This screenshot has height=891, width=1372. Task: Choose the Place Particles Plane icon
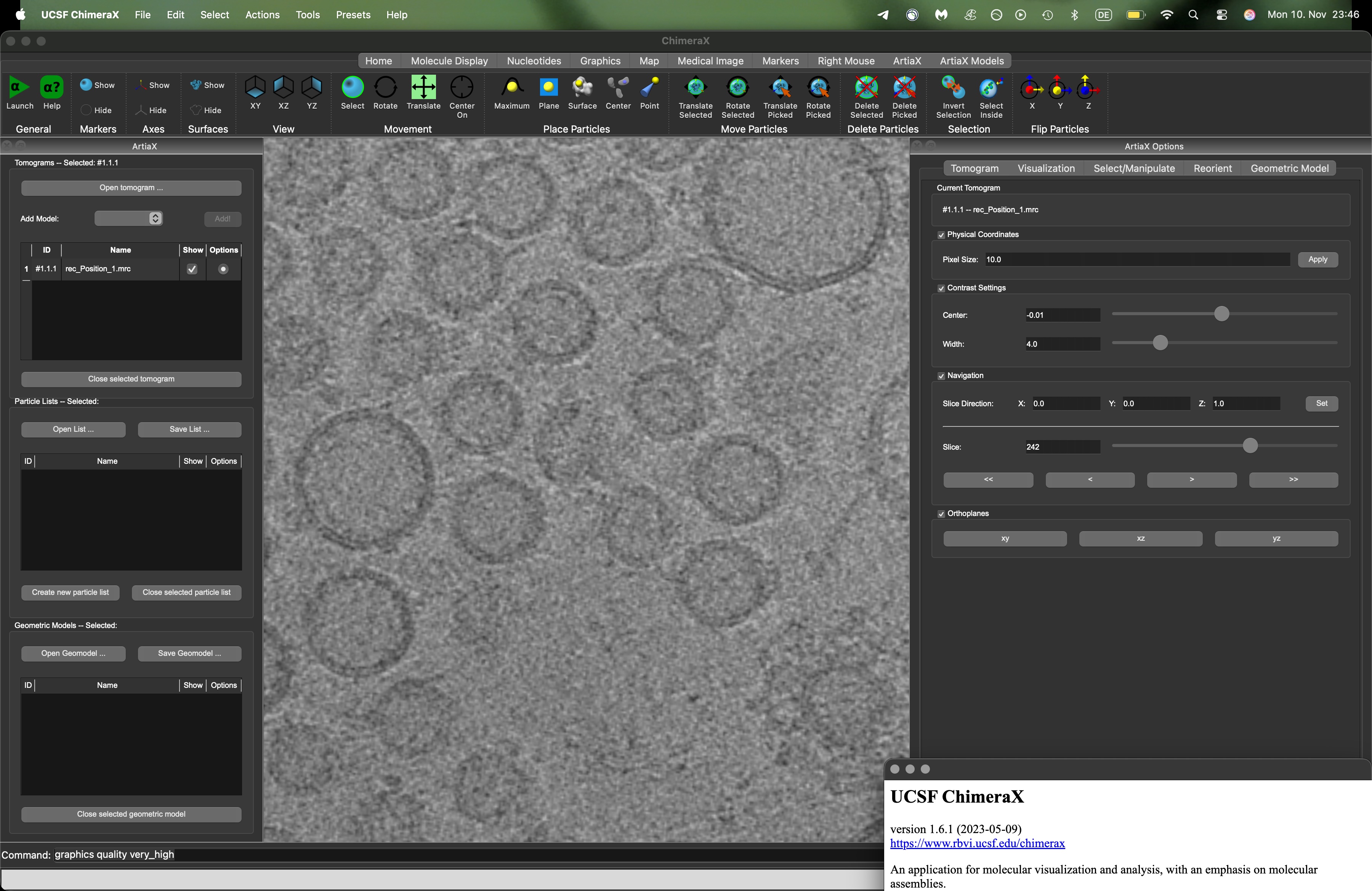click(548, 88)
